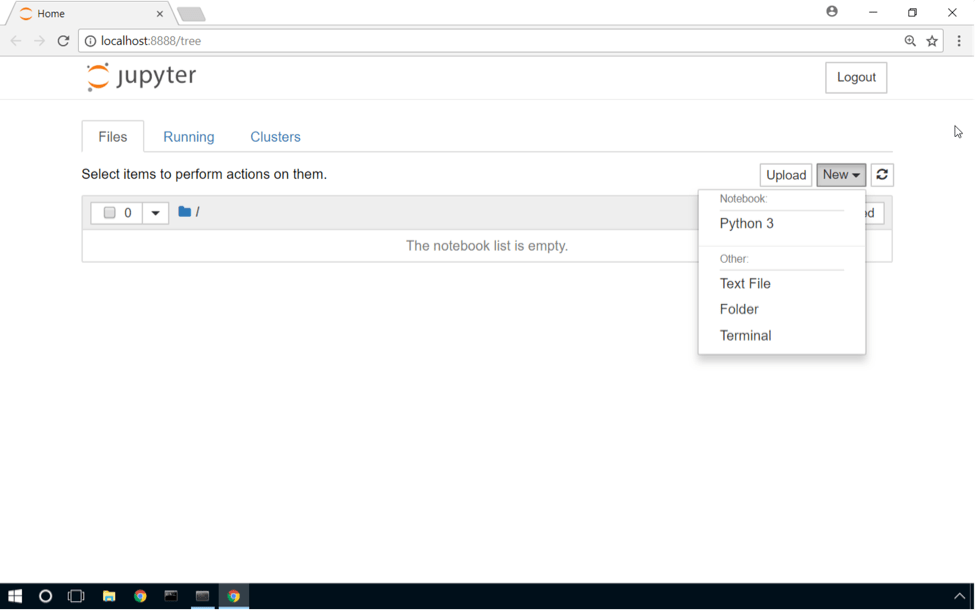Open Cortana search circle

(x=45, y=596)
